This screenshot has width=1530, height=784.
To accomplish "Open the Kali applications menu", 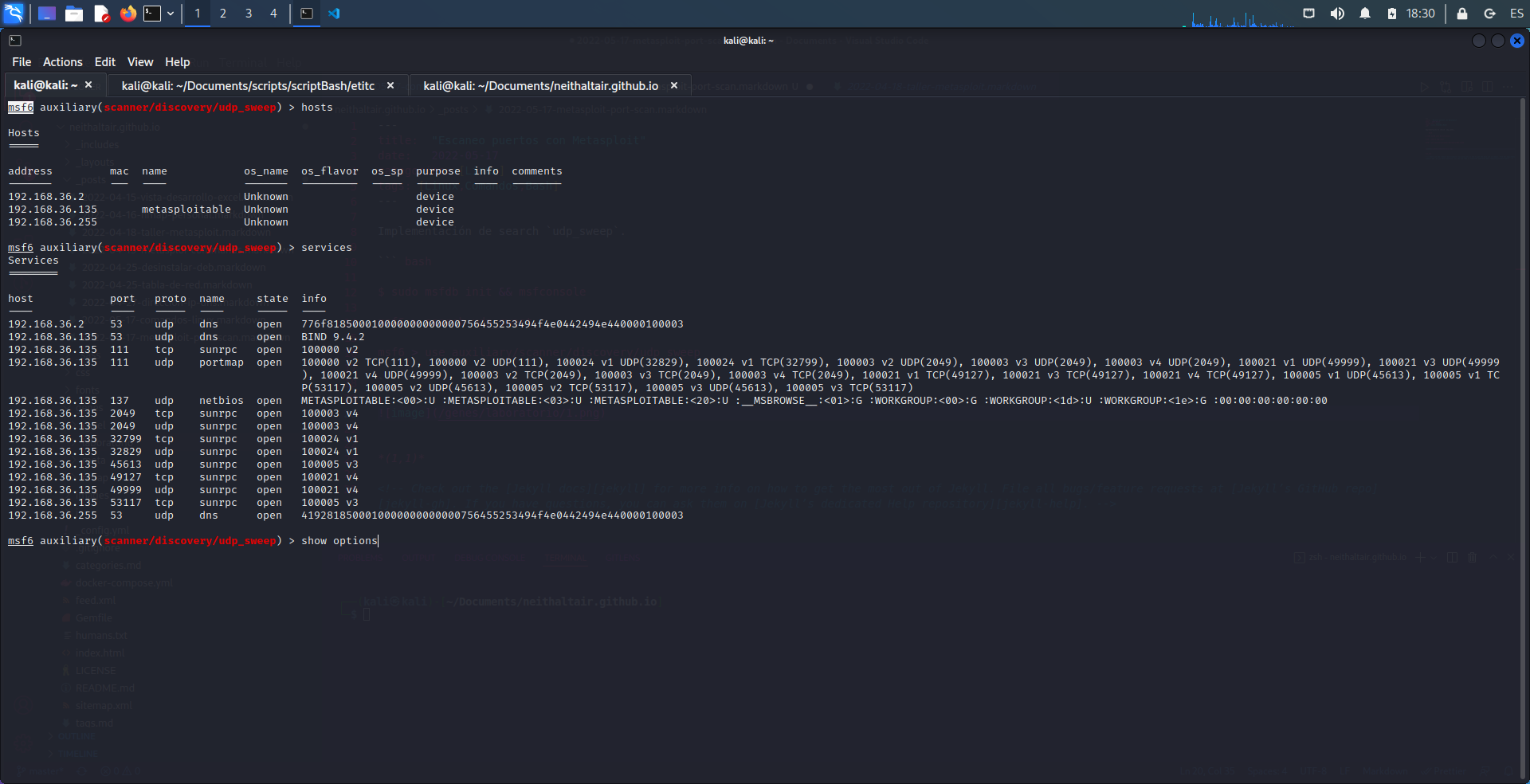I will point(14,14).
